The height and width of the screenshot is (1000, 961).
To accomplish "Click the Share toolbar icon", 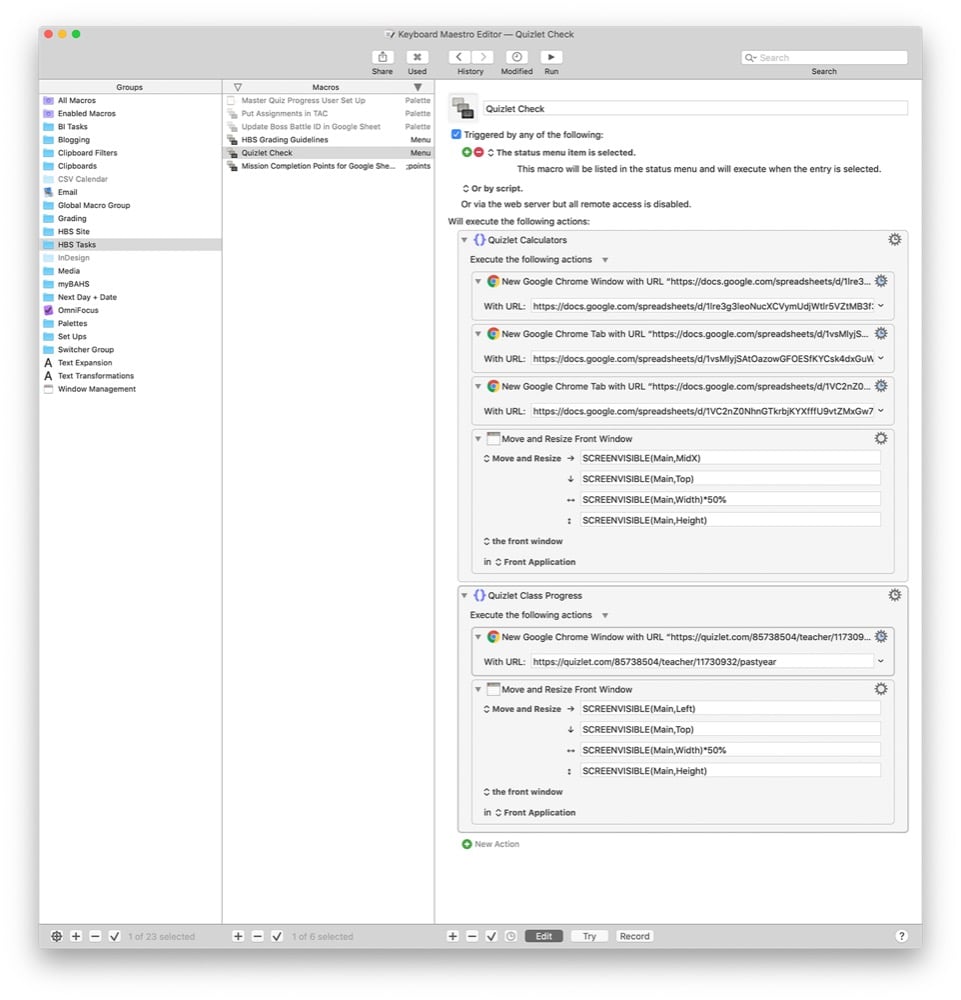I will [382, 57].
